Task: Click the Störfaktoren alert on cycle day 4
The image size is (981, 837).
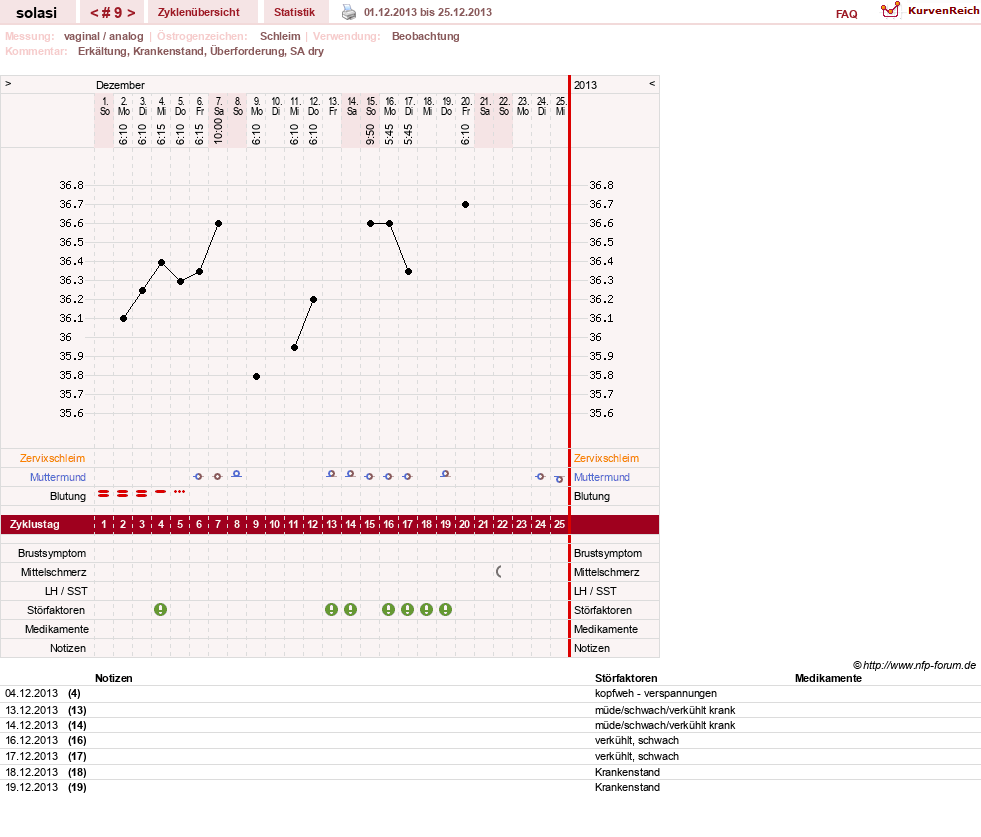Action: pyautogui.click(x=161, y=609)
